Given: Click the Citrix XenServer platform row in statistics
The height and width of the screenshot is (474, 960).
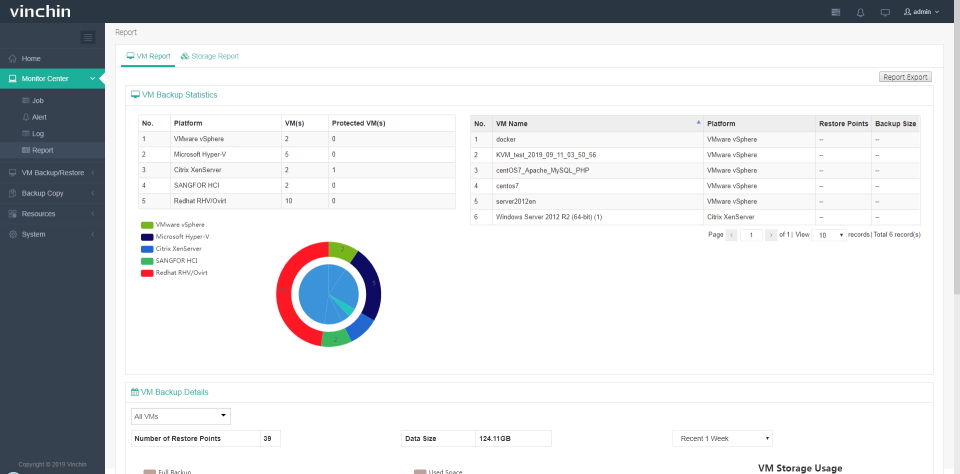Looking at the screenshot, I should pyautogui.click(x=297, y=170).
